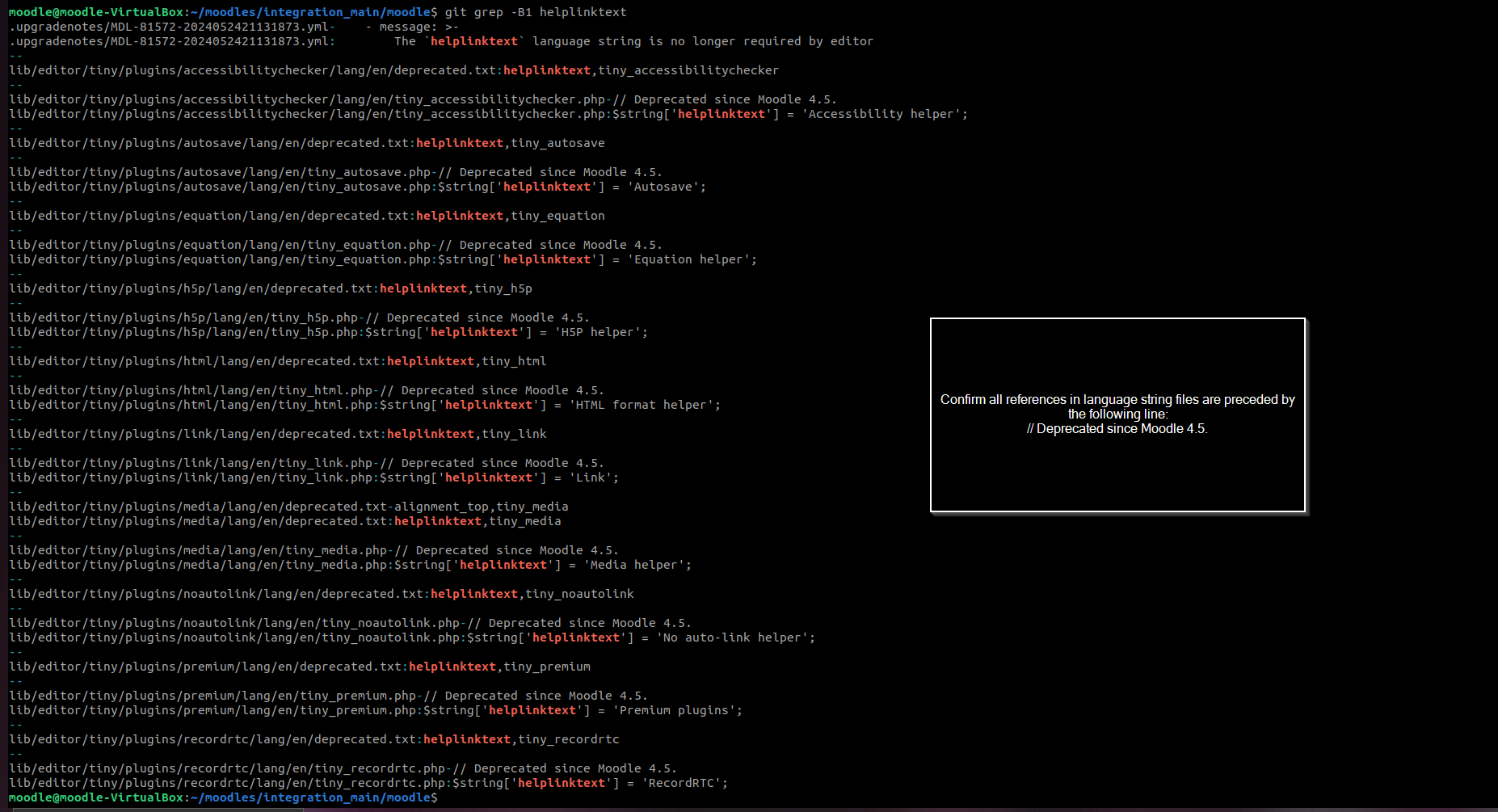Select the upgradenotes yml 'message: >-' line

pos(234,27)
